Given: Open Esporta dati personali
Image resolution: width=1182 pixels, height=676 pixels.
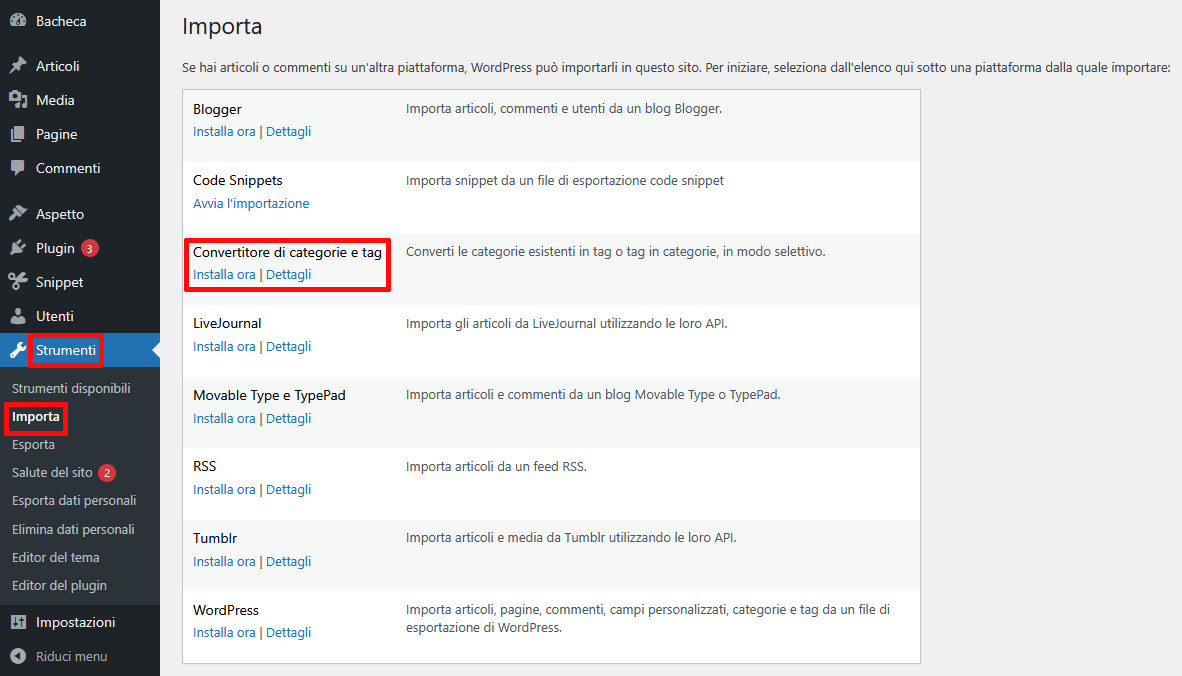Looking at the screenshot, I should point(74,500).
